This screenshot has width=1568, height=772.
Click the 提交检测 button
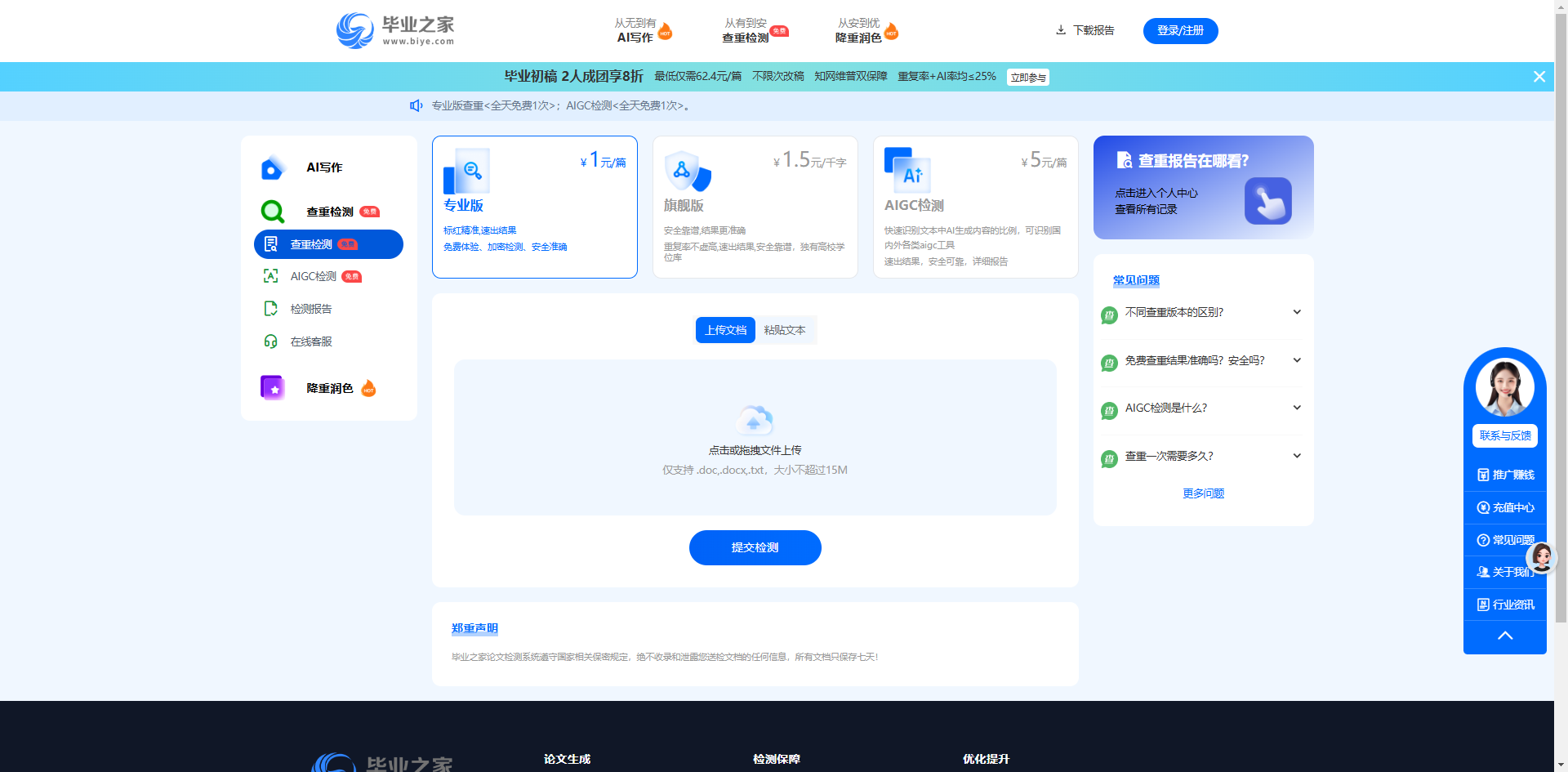pyautogui.click(x=755, y=547)
